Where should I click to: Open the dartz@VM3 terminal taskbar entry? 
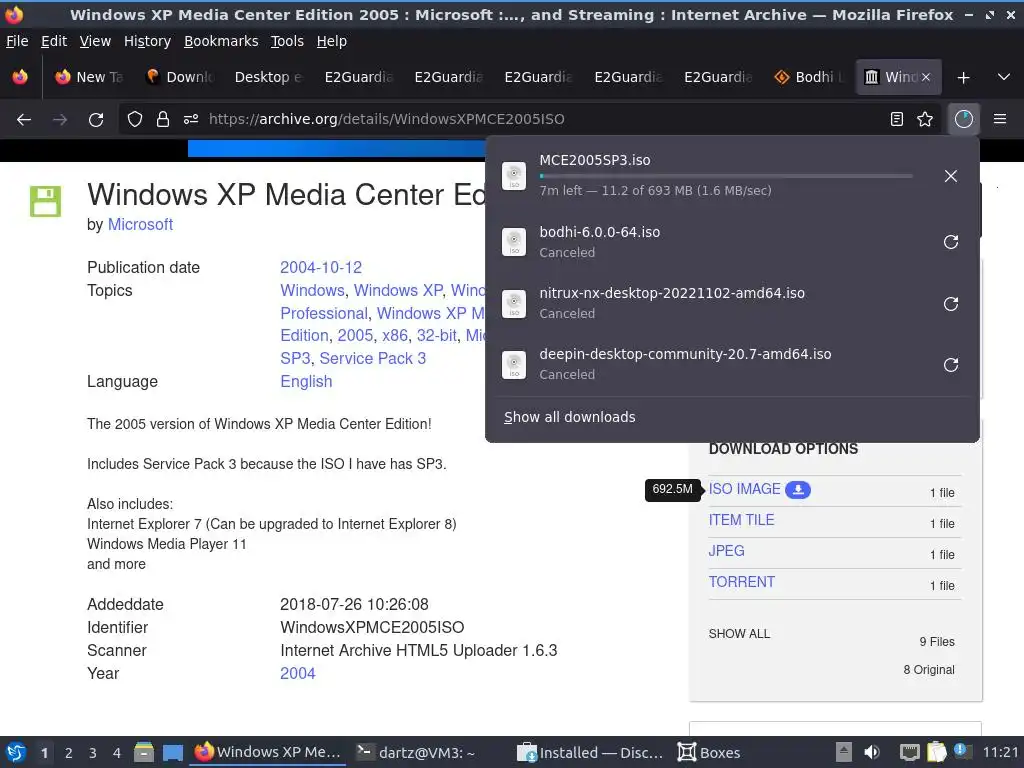click(x=417, y=753)
